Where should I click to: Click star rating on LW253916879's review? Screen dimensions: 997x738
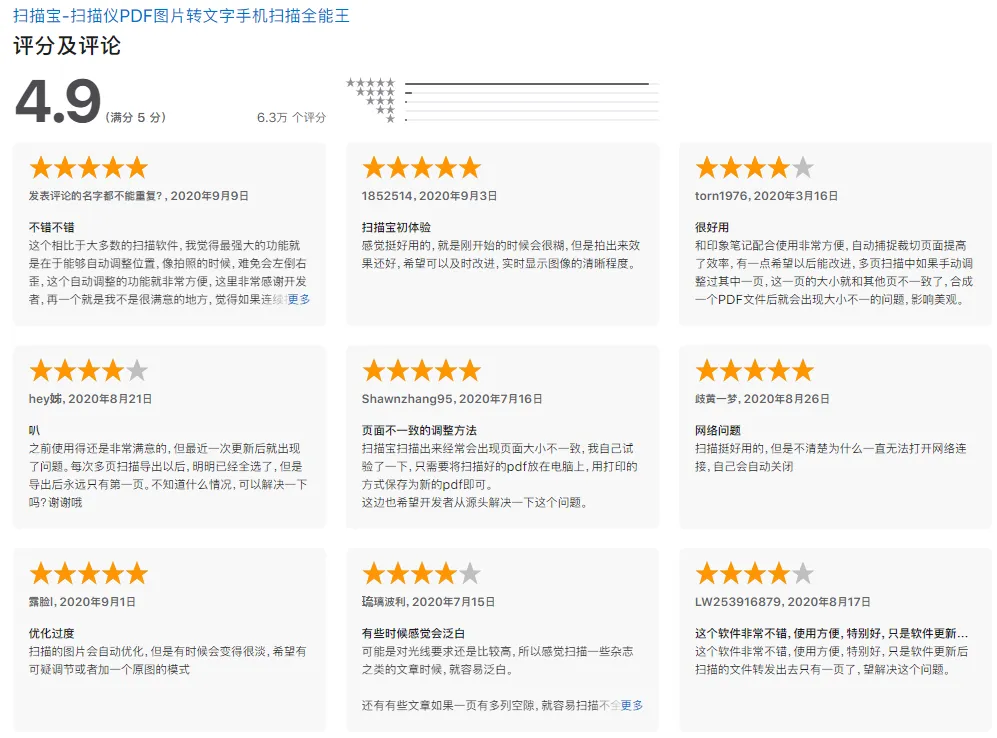point(754,574)
